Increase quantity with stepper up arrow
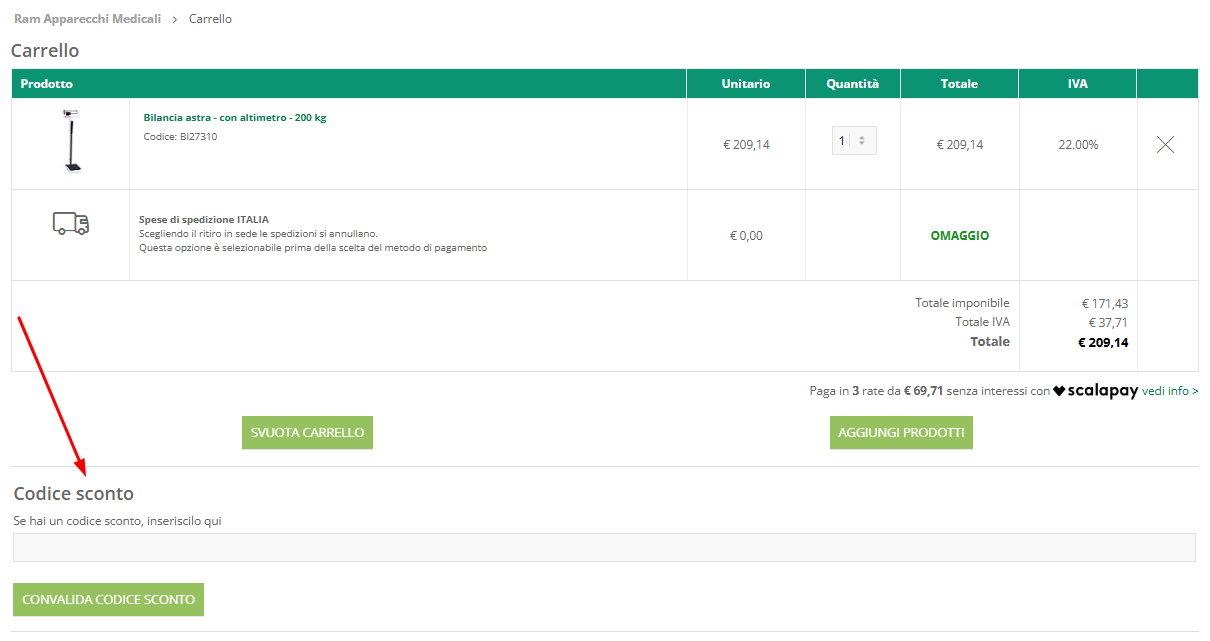 (862, 138)
